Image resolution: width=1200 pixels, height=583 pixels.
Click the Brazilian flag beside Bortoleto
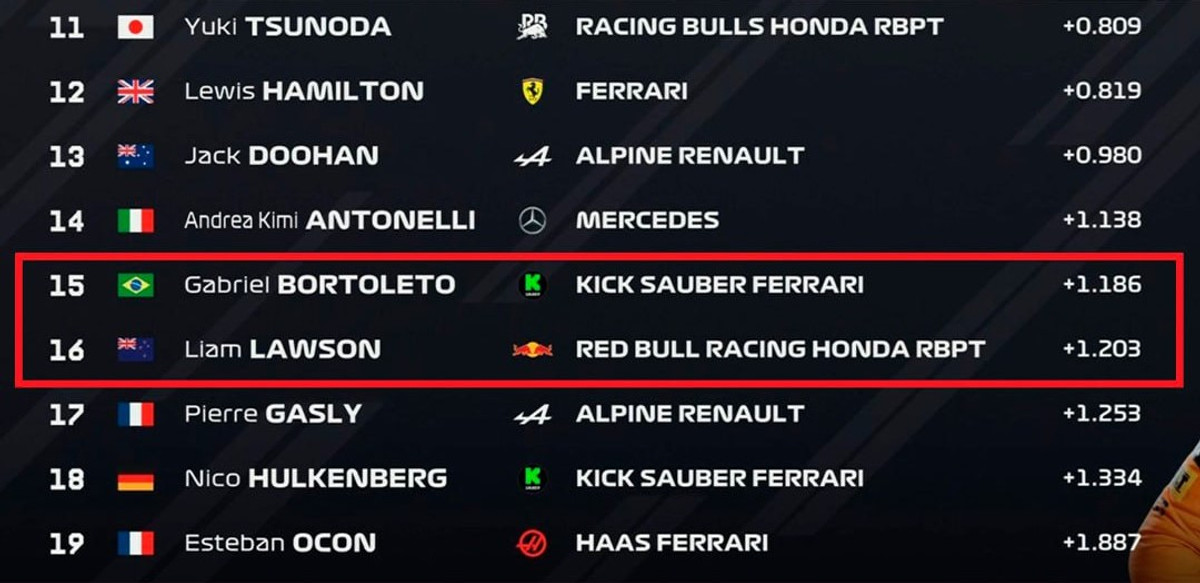click(x=136, y=285)
